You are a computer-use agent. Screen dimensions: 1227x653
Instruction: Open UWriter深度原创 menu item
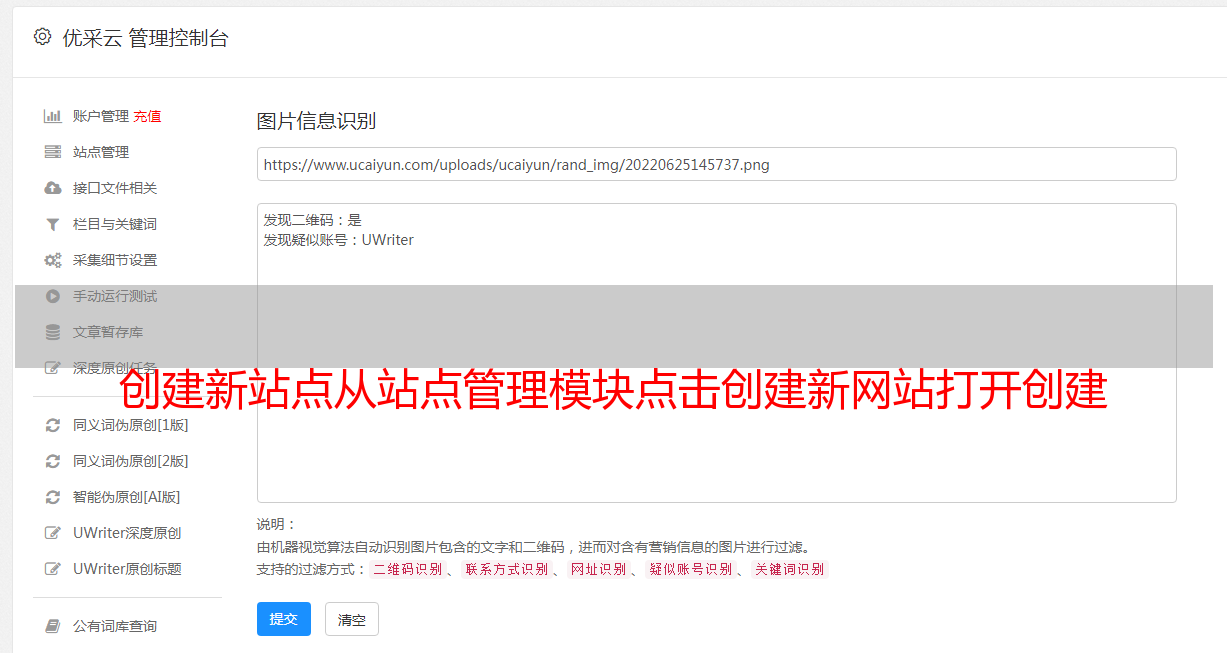click(x=127, y=533)
